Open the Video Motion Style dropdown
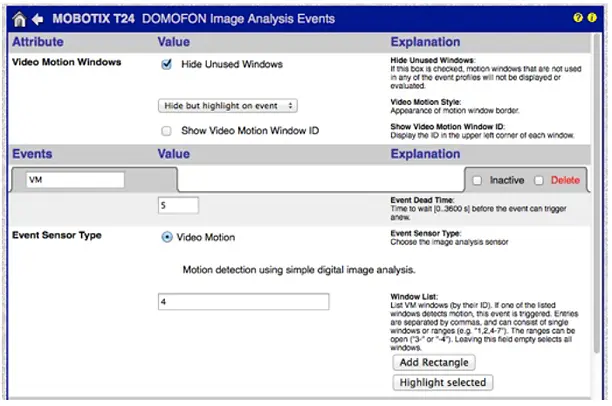 227,104
